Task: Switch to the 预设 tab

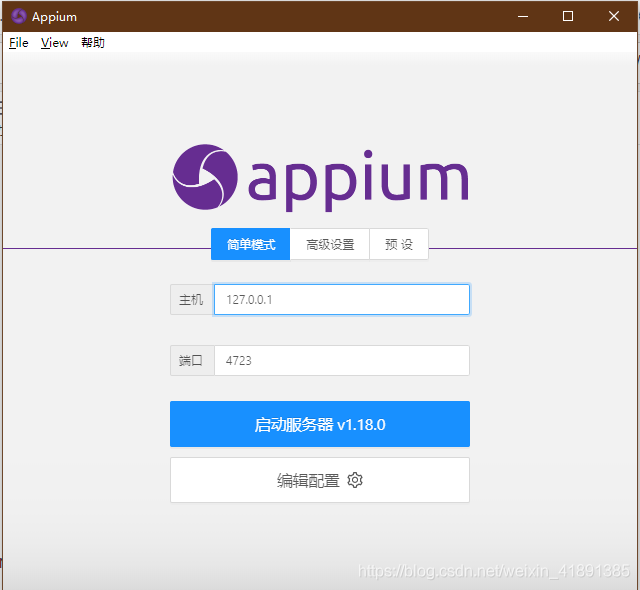Action: [399, 244]
